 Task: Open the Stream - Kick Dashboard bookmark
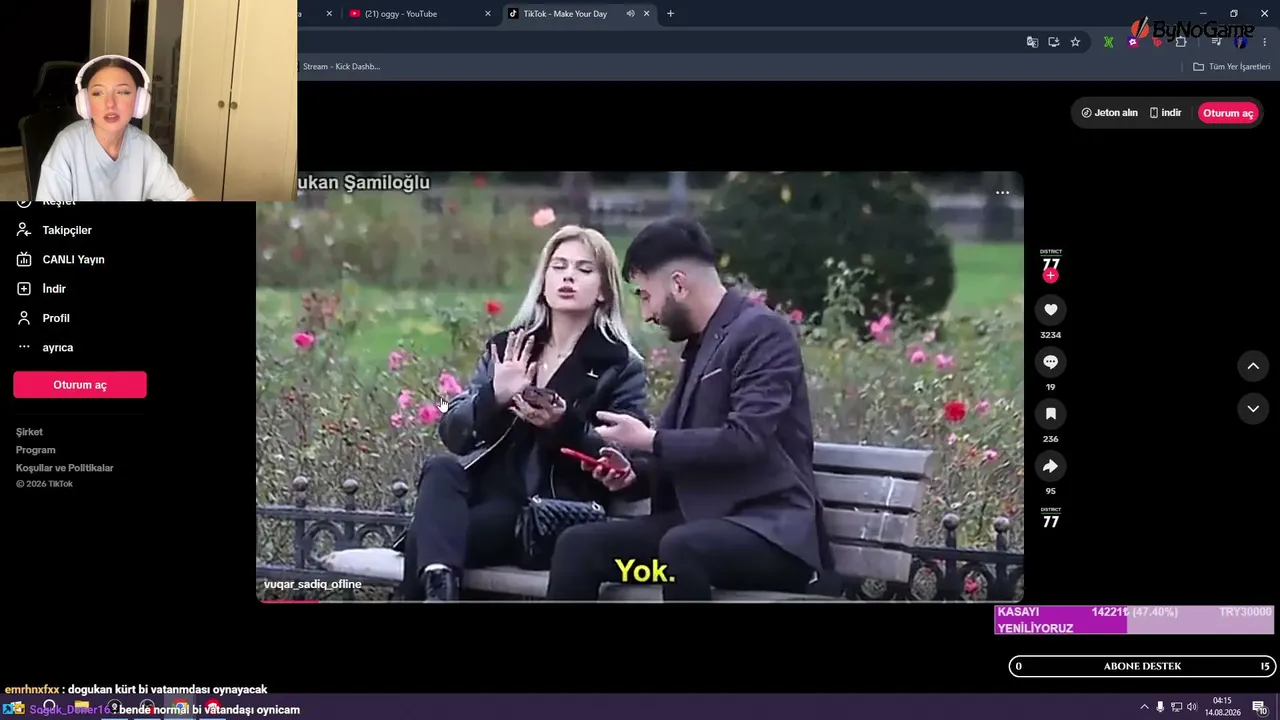[x=341, y=66]
